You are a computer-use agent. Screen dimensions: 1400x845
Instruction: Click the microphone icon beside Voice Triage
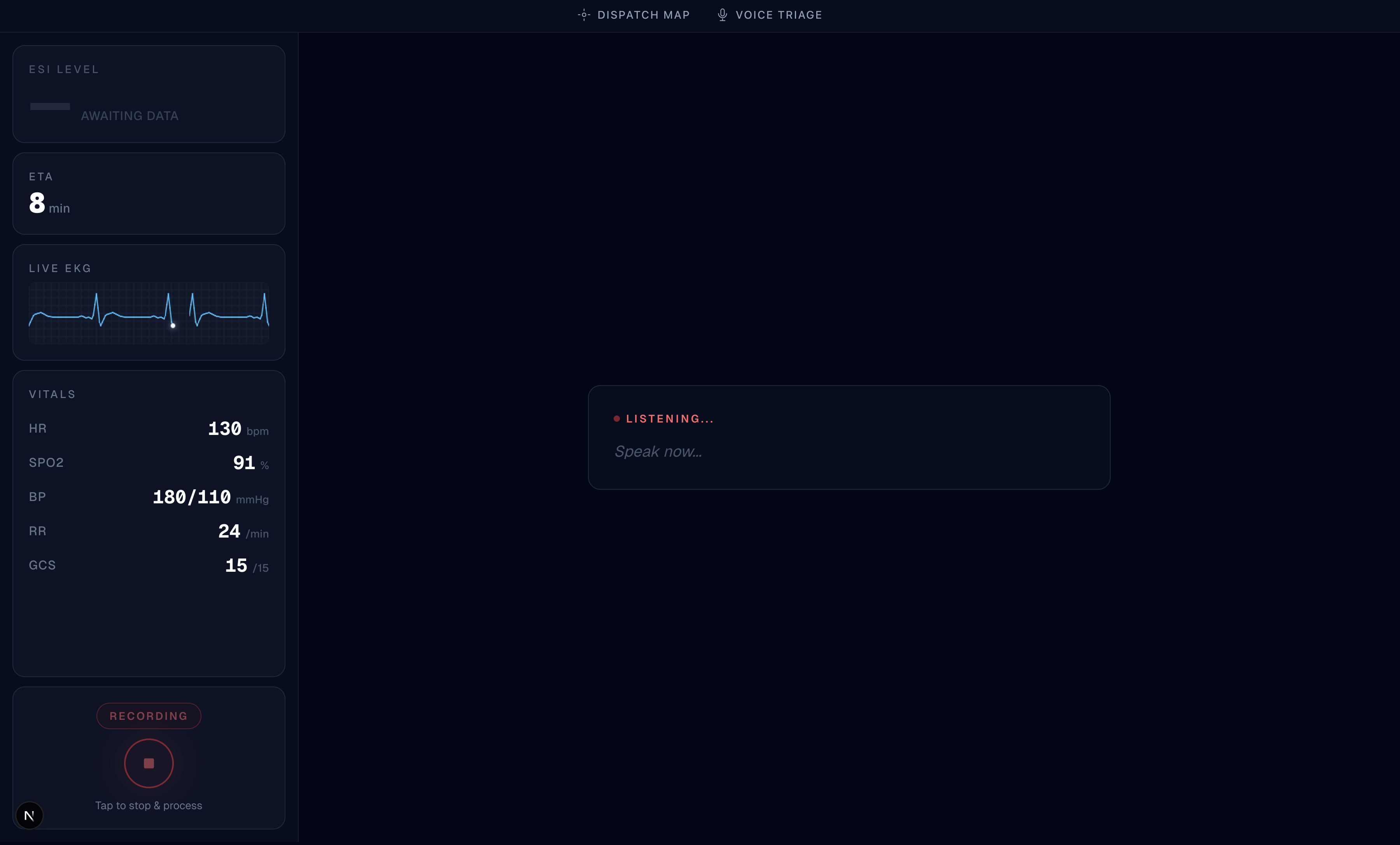722,15
